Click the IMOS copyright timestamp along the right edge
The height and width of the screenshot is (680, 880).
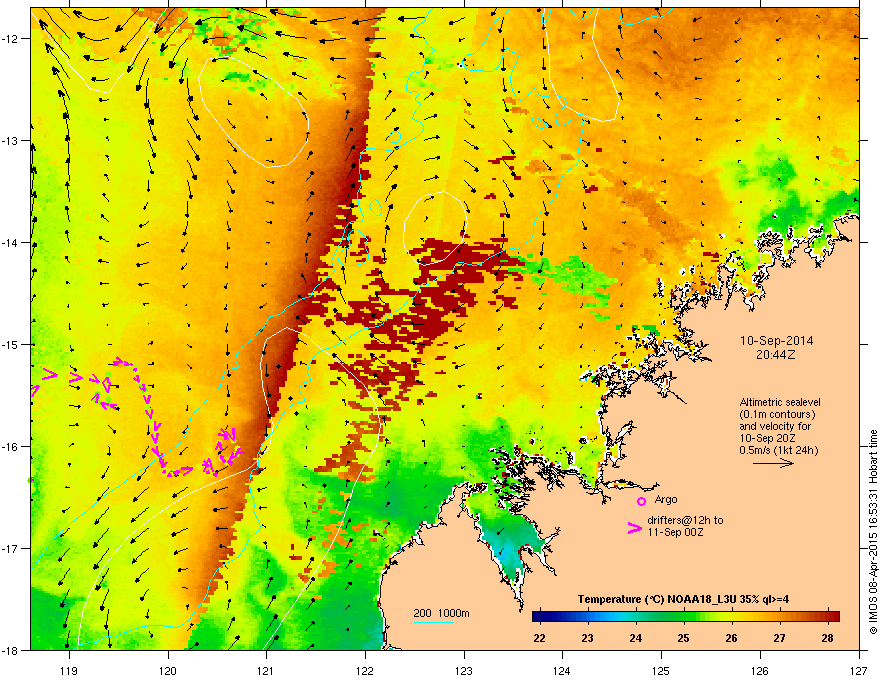(x=873, y=532)
